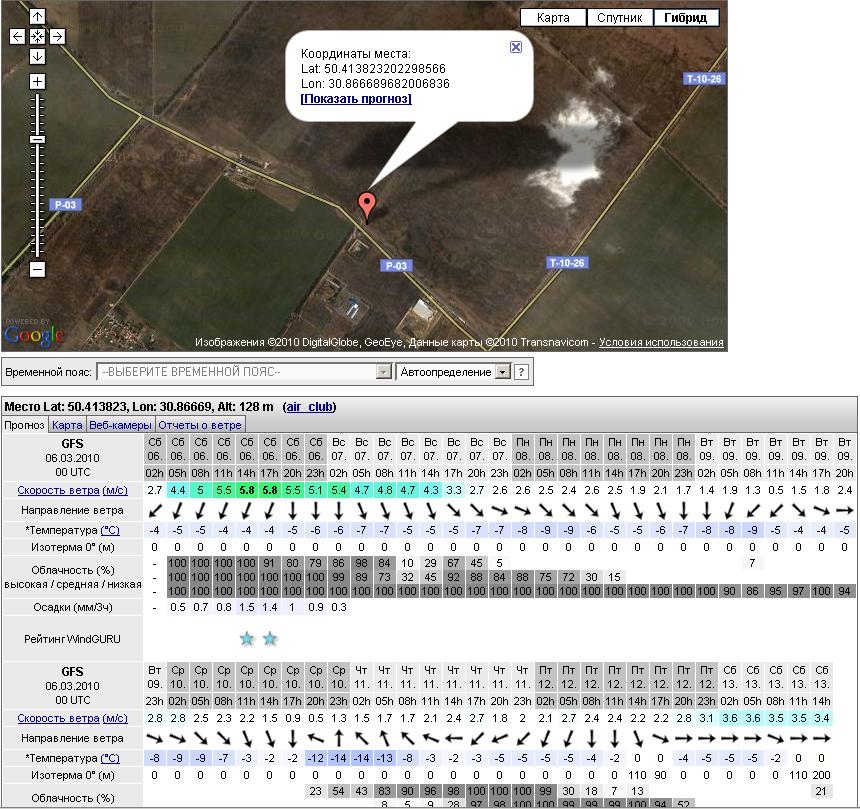Click the red location marker on map
The width and height of the screenshot is (860, 809).
point(367,206)
